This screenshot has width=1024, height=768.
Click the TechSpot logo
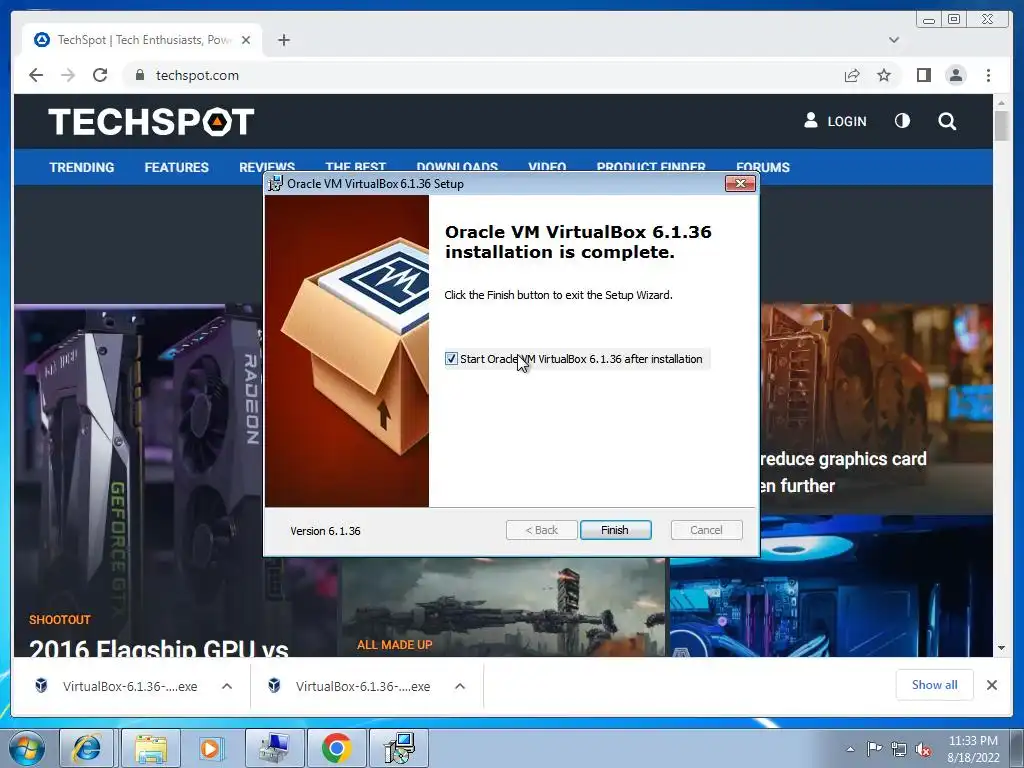151,121
